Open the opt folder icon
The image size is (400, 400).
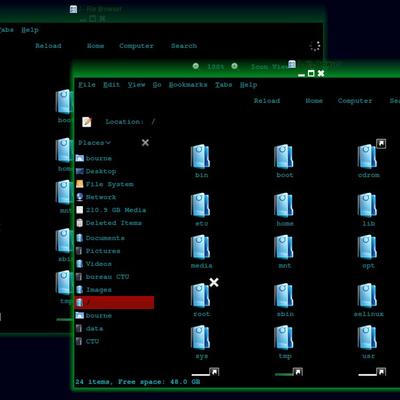pyautogui.click(x=367, y=247)
